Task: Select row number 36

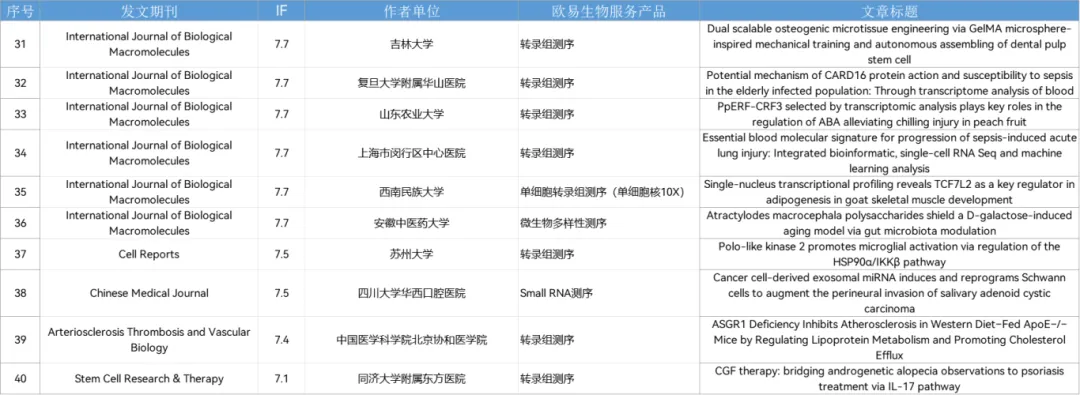Action: 21,223
